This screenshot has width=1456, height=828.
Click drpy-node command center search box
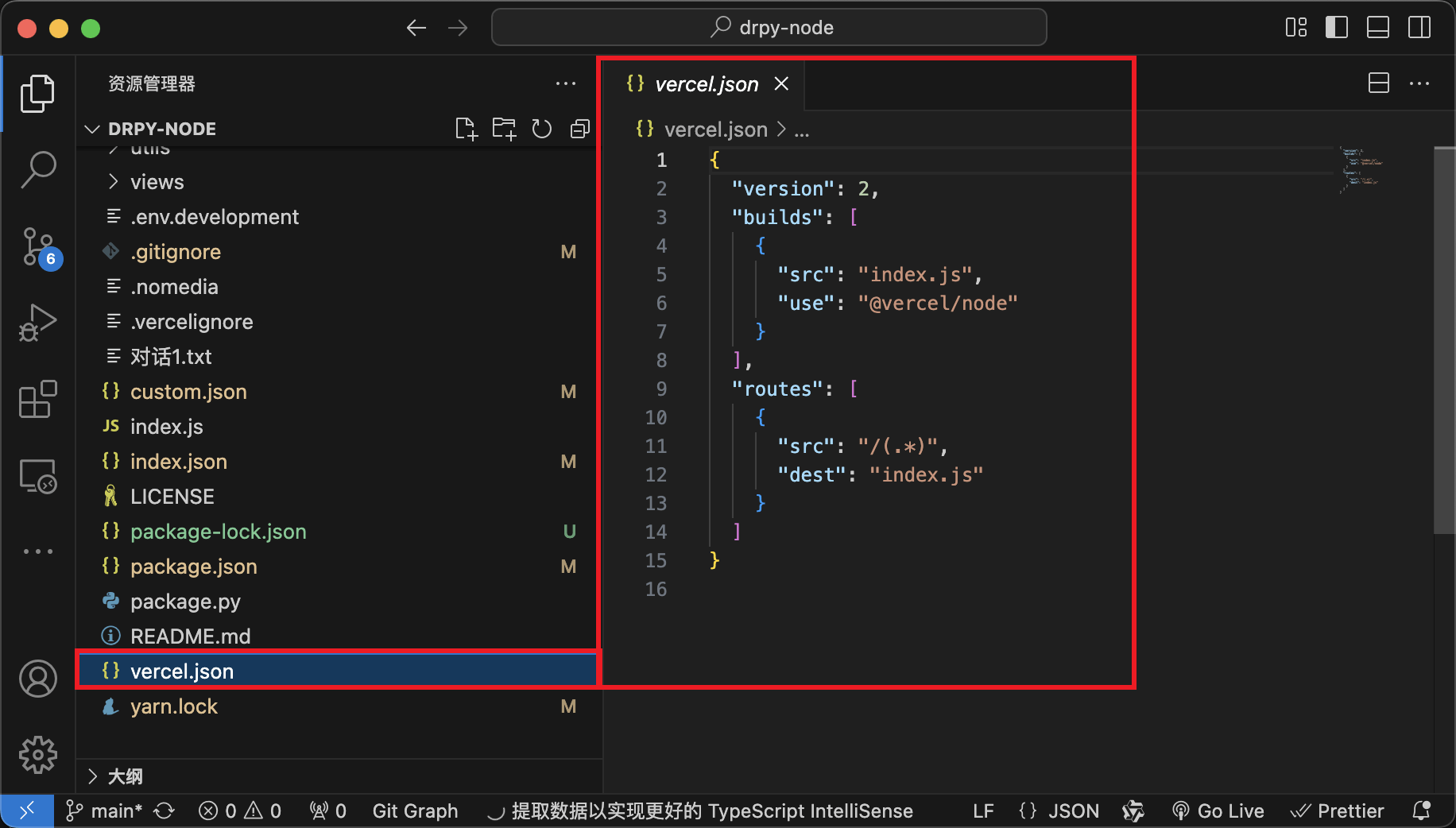point(769,28)
